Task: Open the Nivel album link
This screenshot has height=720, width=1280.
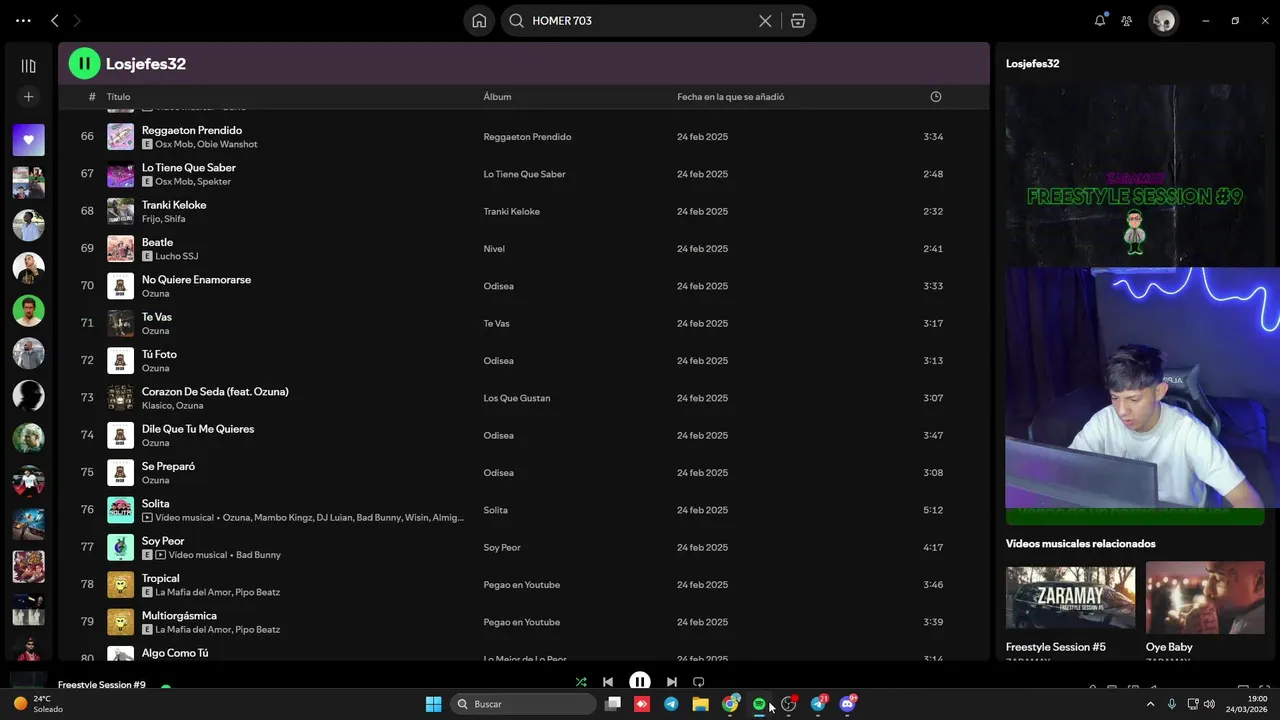Action: click(494, 249)
